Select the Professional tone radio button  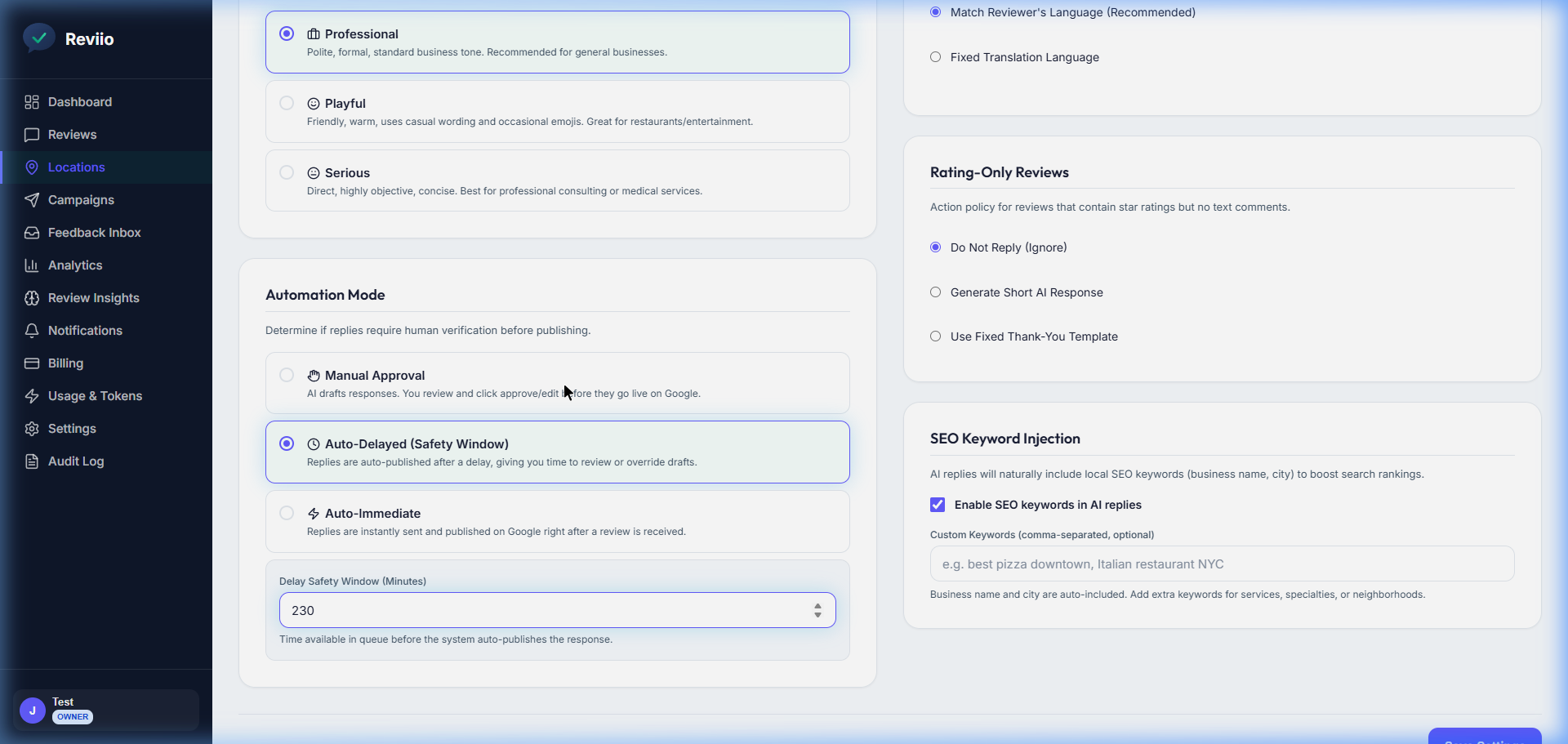287,33
